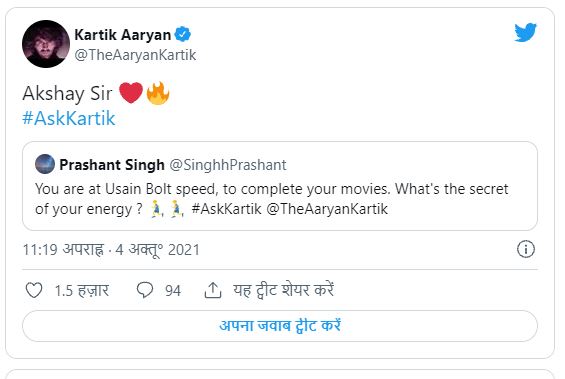Click the blue verified badge
This screenshot has height=379, width=565.
click(x=183, y=34)
